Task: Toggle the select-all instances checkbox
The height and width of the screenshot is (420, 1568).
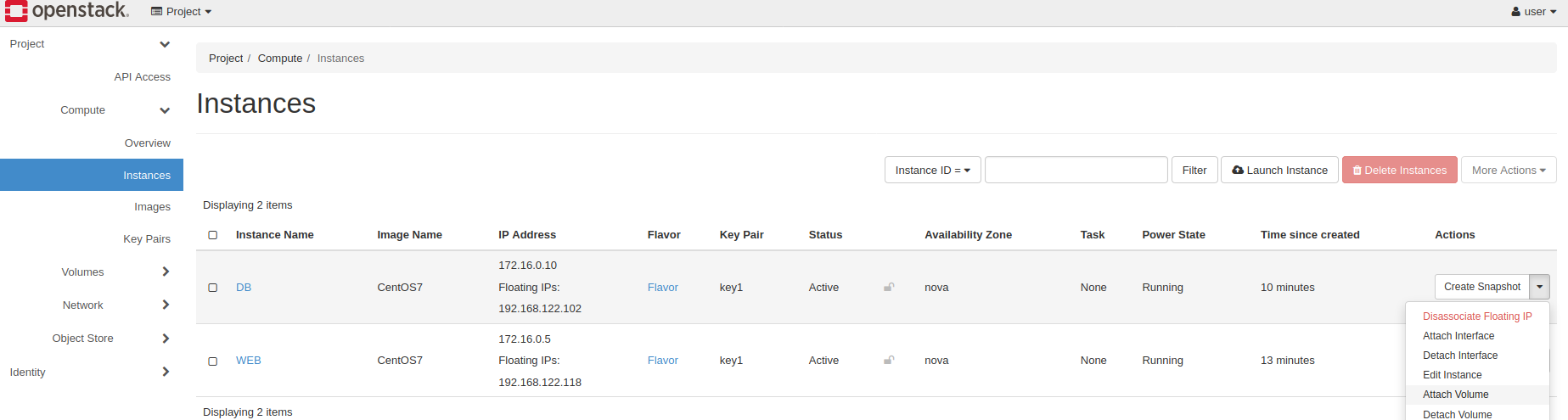Action: [x=213, y=235]
